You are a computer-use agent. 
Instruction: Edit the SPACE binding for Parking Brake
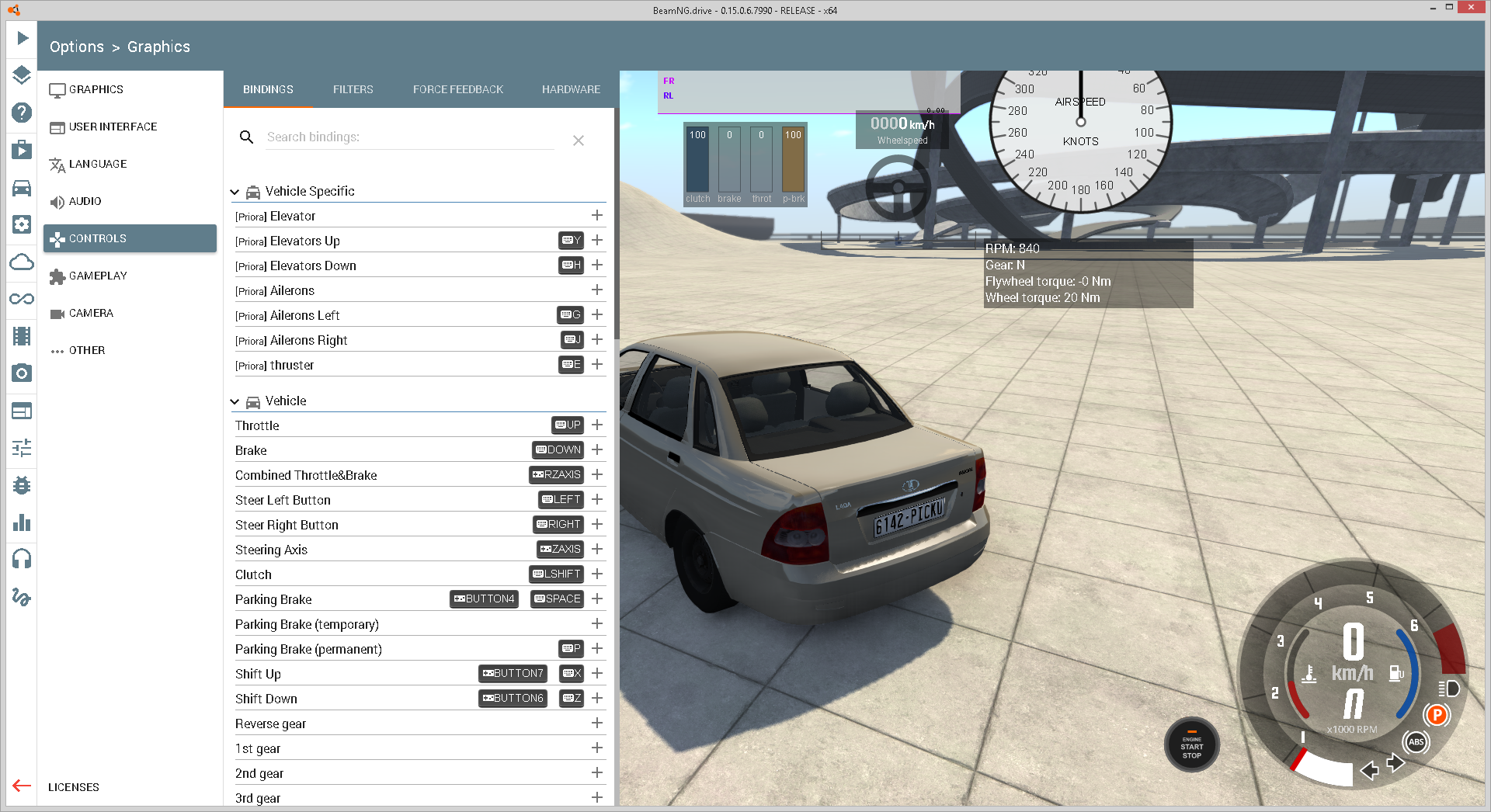[x=557, y=599]
